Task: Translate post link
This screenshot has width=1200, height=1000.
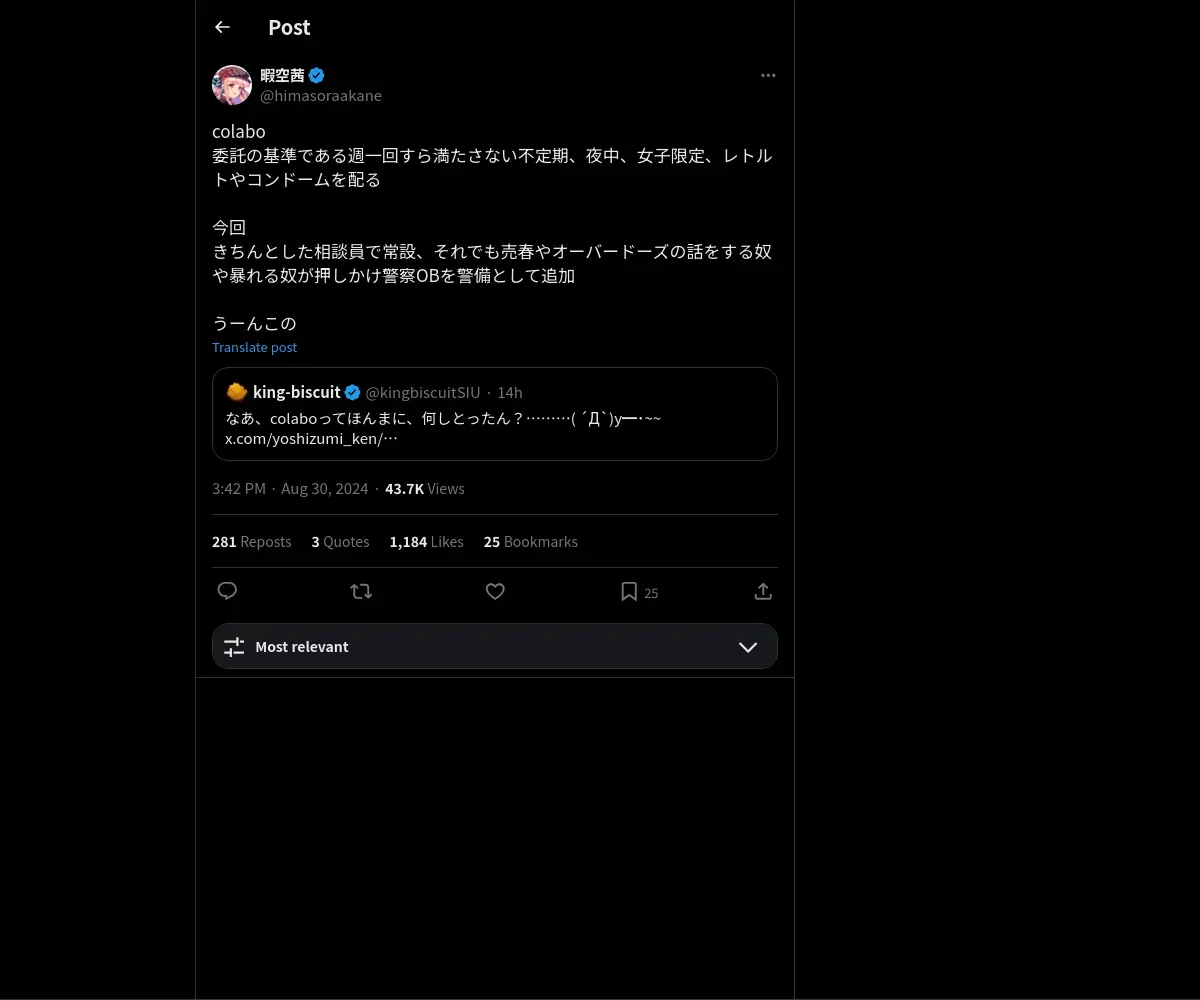Action: coord(254,347)
